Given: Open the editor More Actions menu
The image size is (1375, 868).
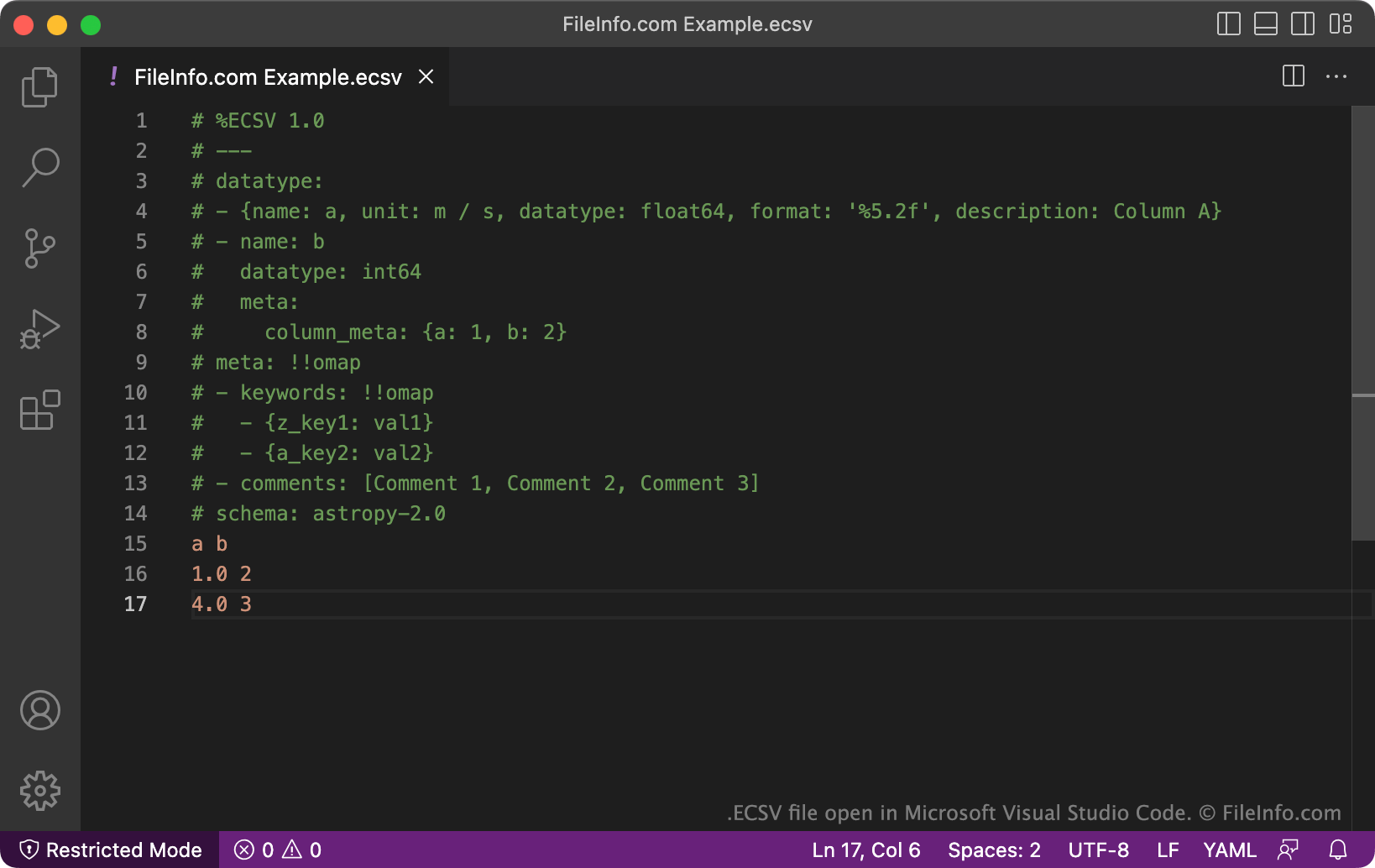Looking at the screenshot, I should pyautogui.click(x=1336, y=76).
